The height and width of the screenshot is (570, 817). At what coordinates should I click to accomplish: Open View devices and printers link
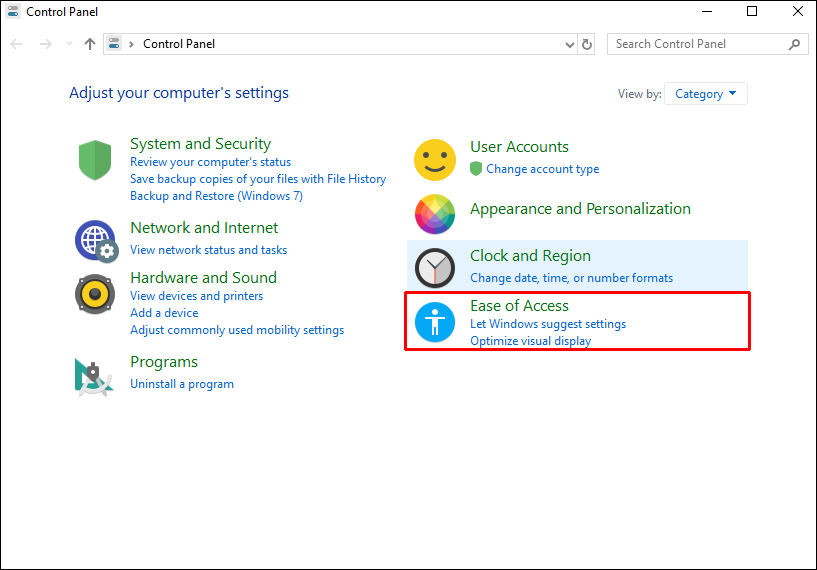pyautogui.click(x=196, y=296)
